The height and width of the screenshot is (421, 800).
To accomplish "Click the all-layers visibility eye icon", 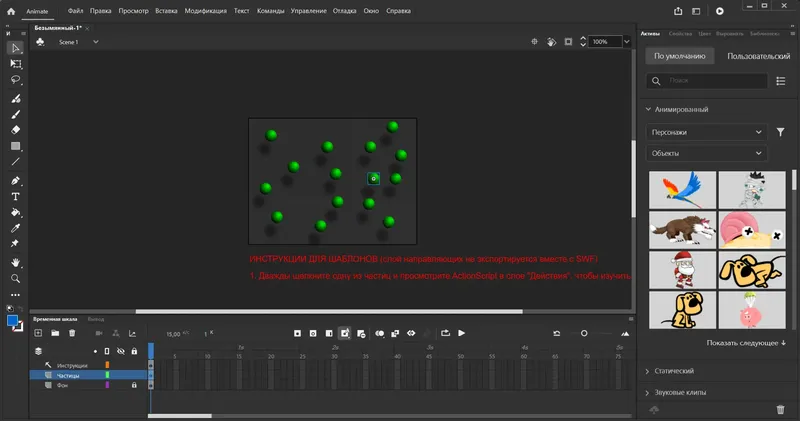I will pos(121,351).
